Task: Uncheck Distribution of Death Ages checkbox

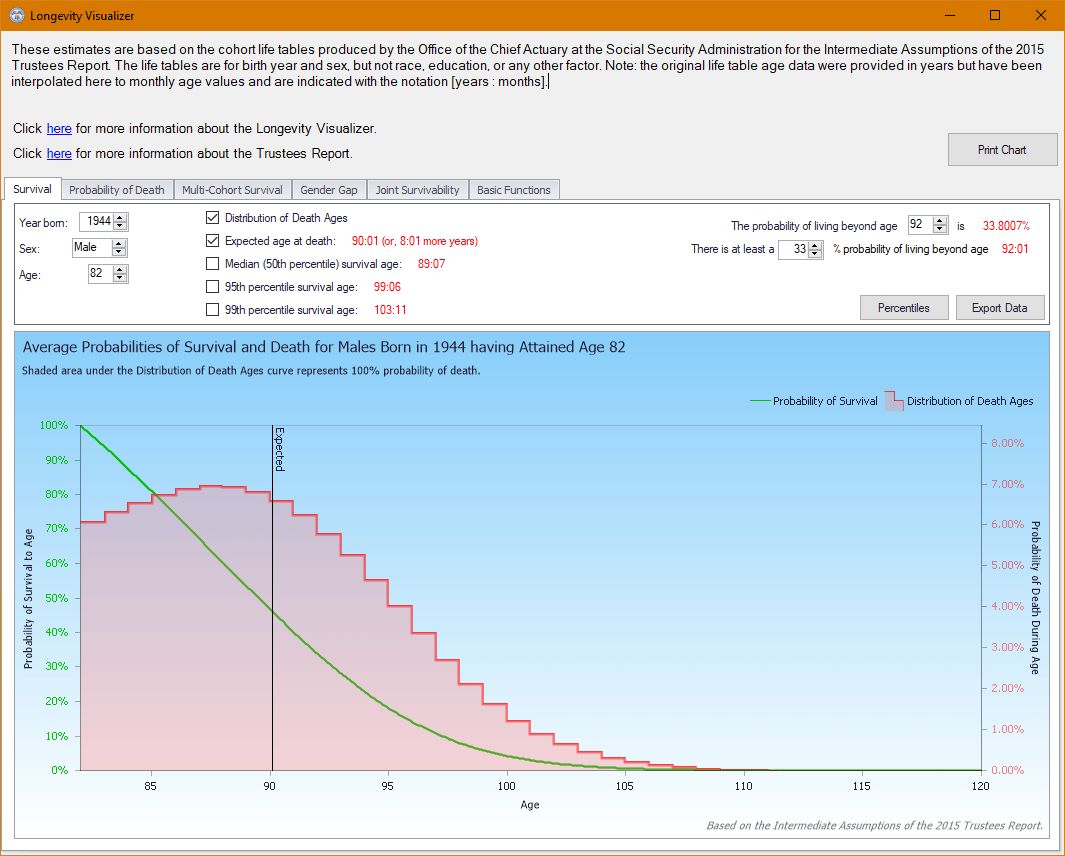Action: 213,217
